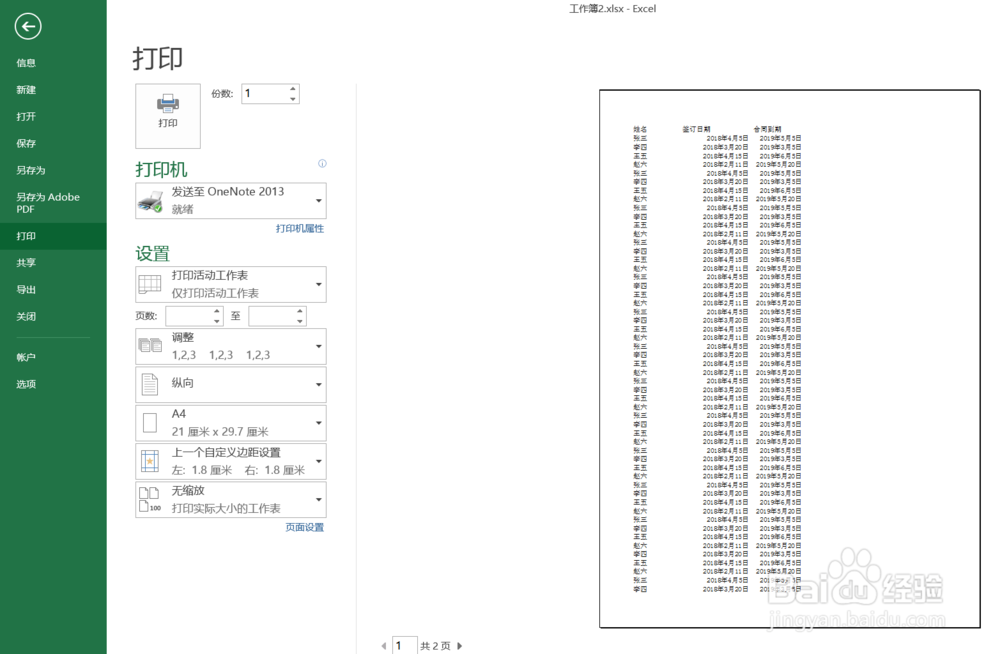Click the printer info icon
This screenshot has width=1000, height=654.
(322, 163)
